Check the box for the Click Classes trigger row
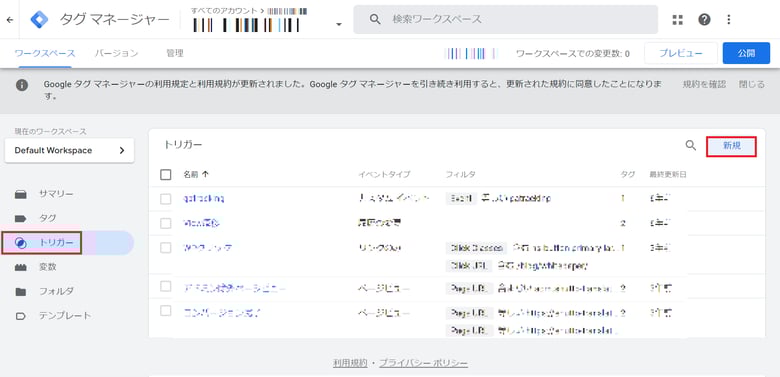780x377 pixels. pyautogui.click(x=166, y=248)
